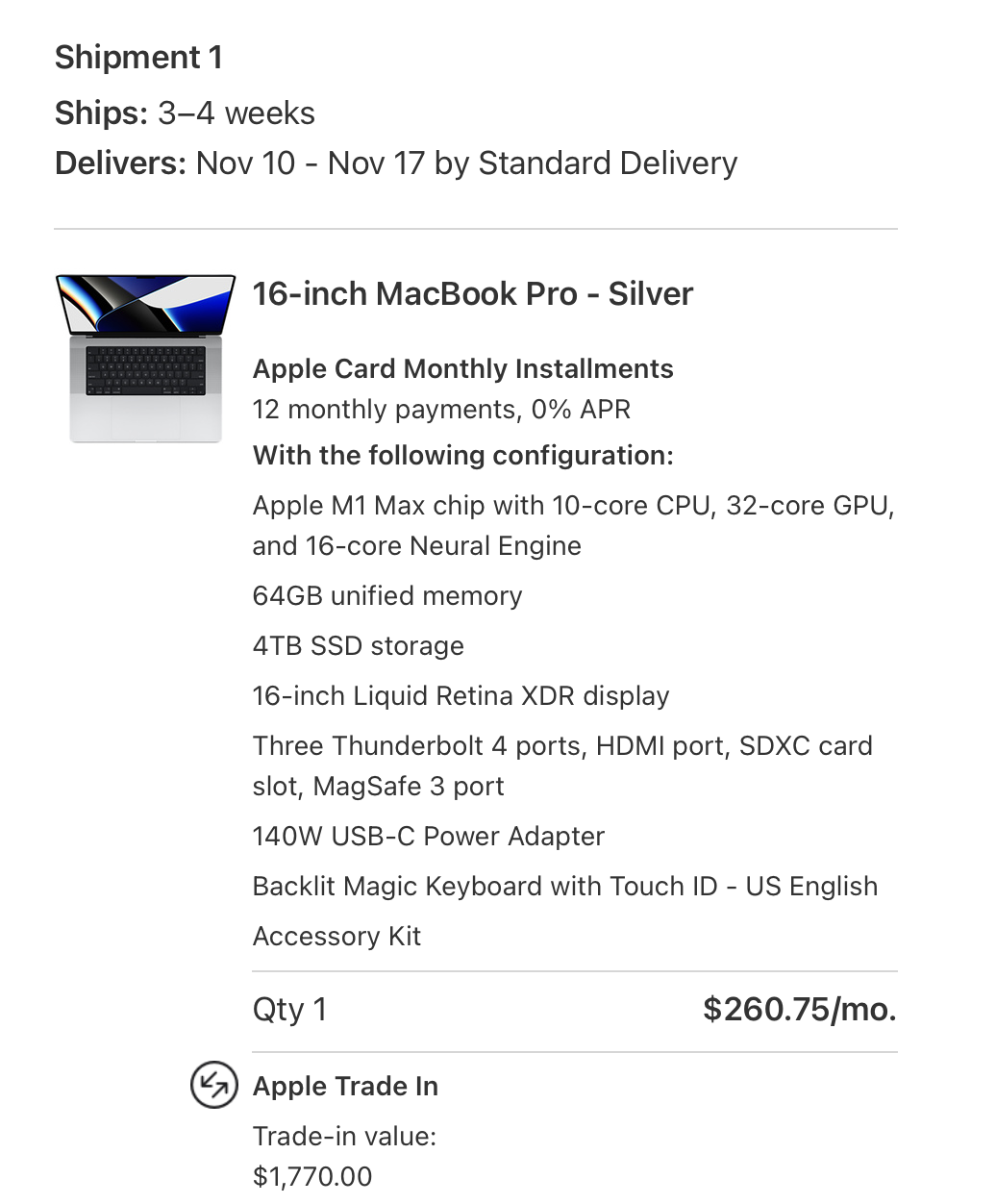996x1204 pixels.
Task: Select the 4TB SSD storage line
Action: pos(358,646)
